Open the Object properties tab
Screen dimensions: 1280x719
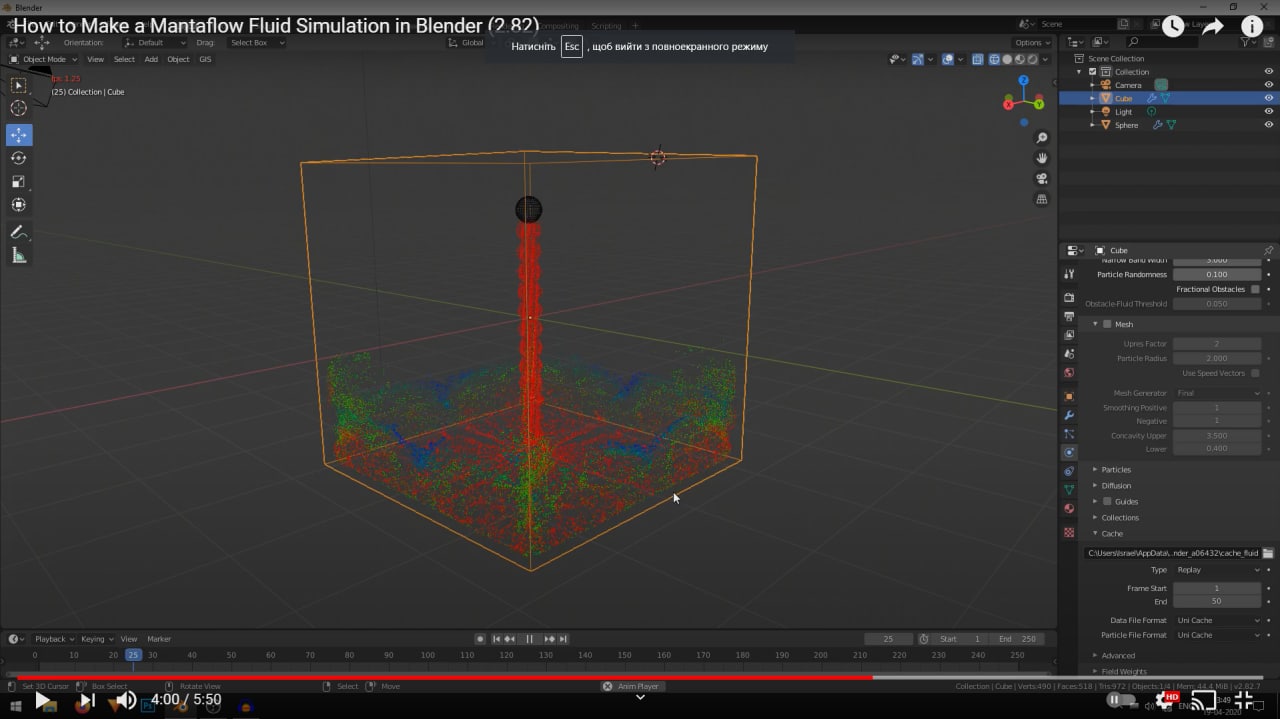click(1069, 396)
